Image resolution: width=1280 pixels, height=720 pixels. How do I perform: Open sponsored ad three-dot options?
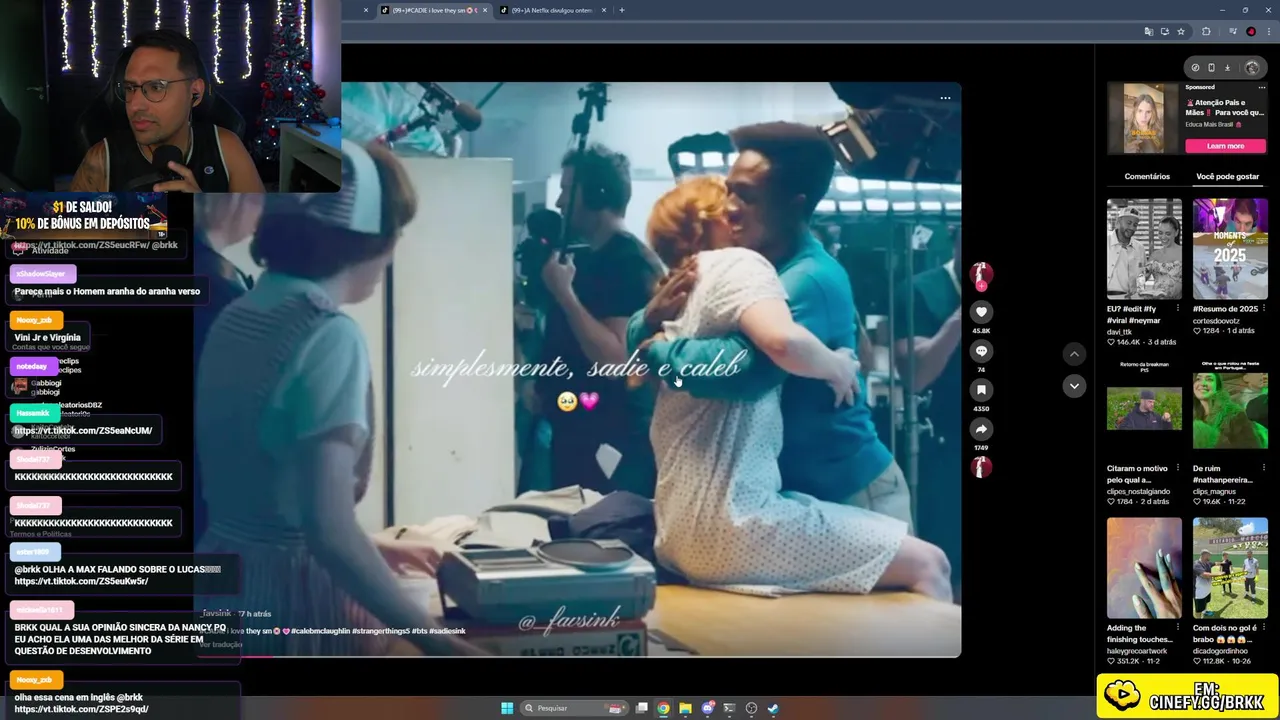1262,88
